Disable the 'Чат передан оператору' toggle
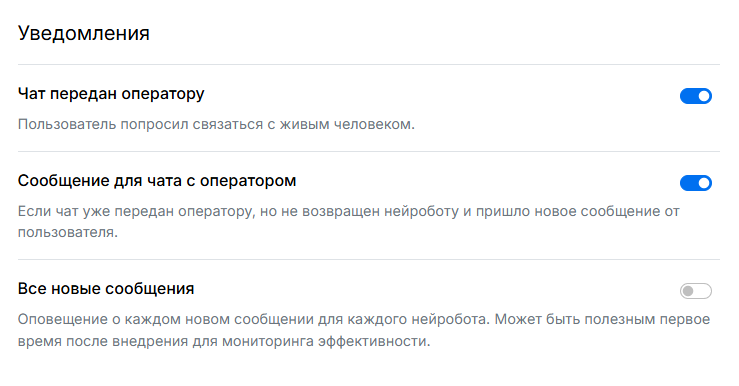This screenshot has height=386, width=739. tap(696, 96)
